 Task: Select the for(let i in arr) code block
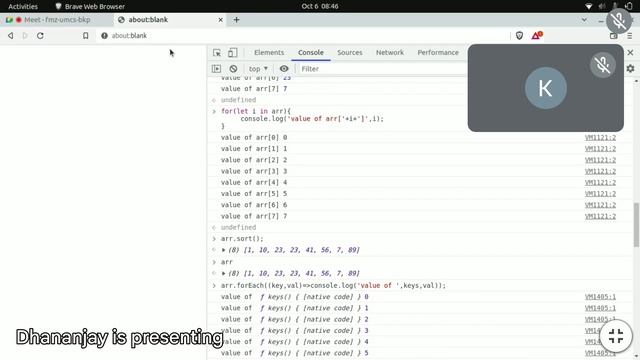(x=302, y=119)
